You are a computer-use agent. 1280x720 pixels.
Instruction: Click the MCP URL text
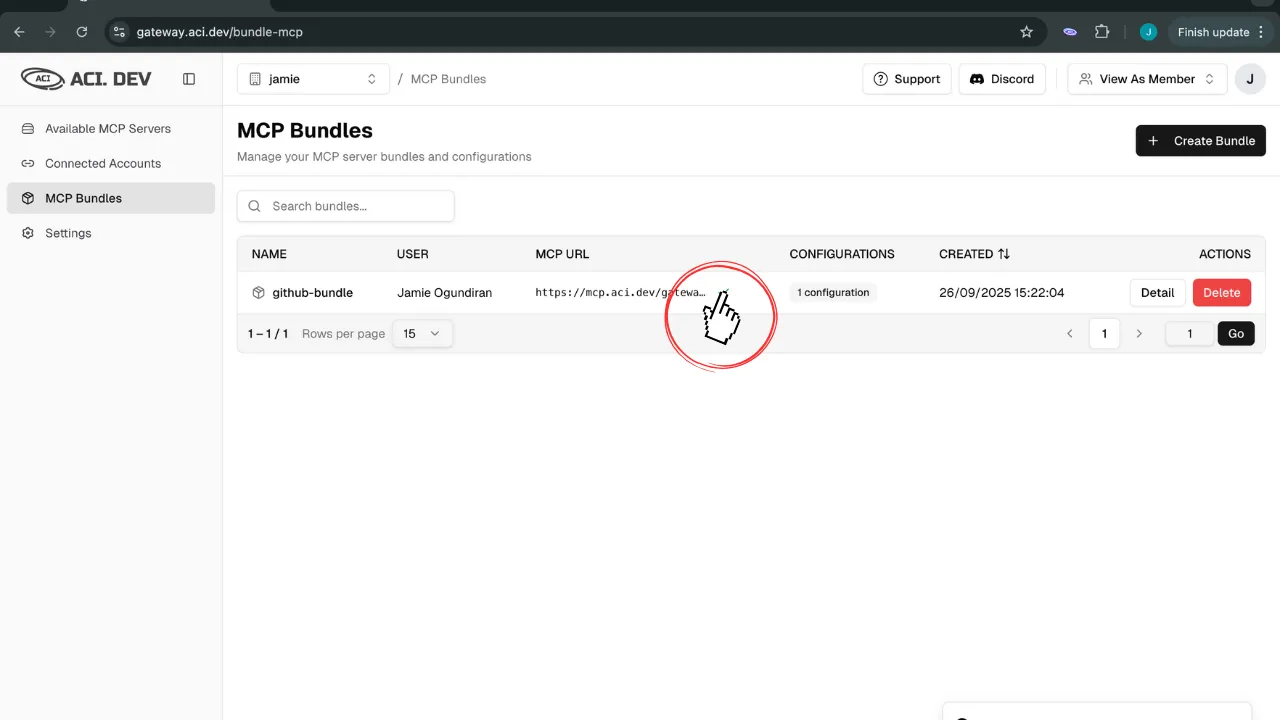(x=620, y=293)
